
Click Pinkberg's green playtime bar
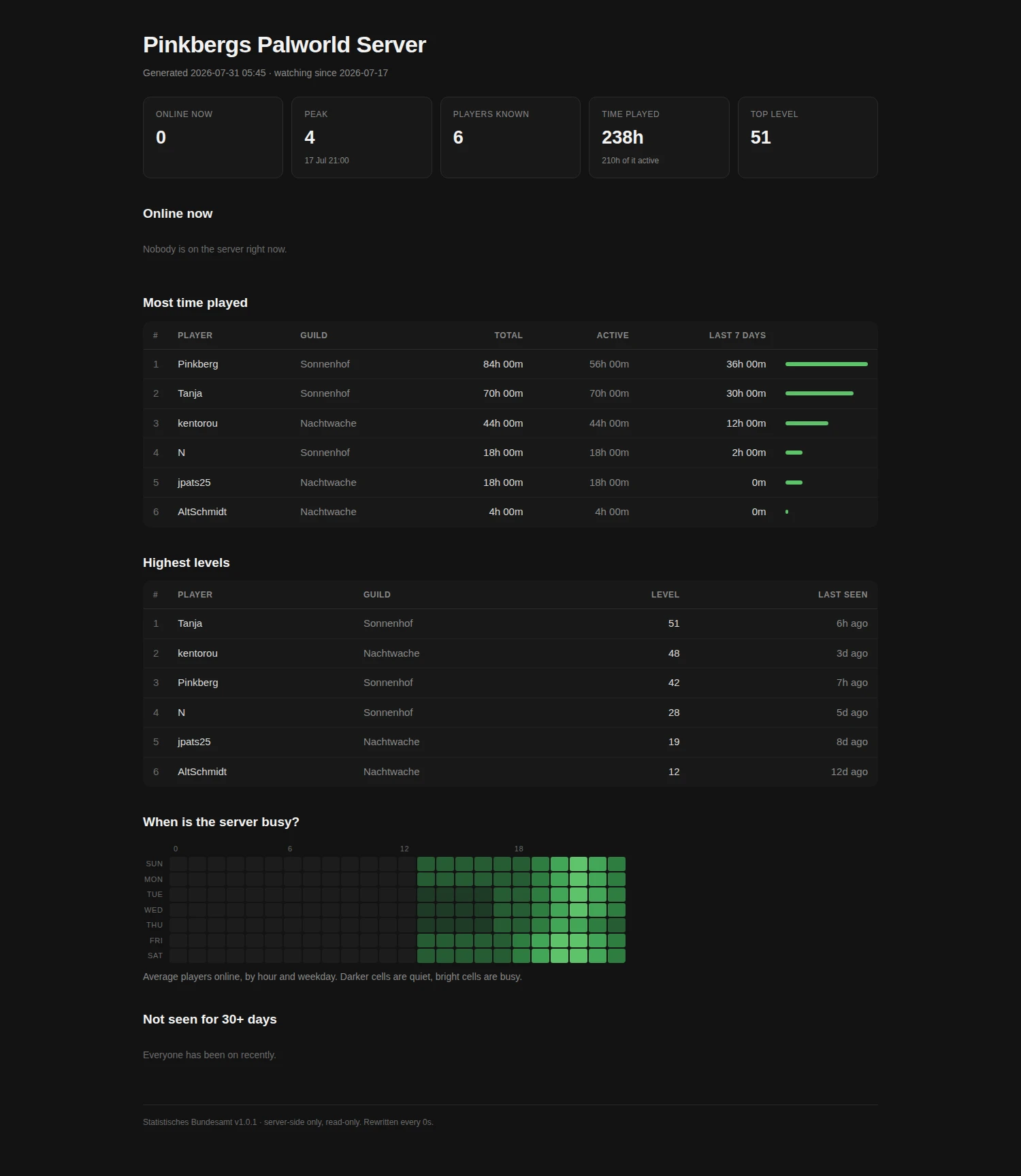click(x=826, y=364)
